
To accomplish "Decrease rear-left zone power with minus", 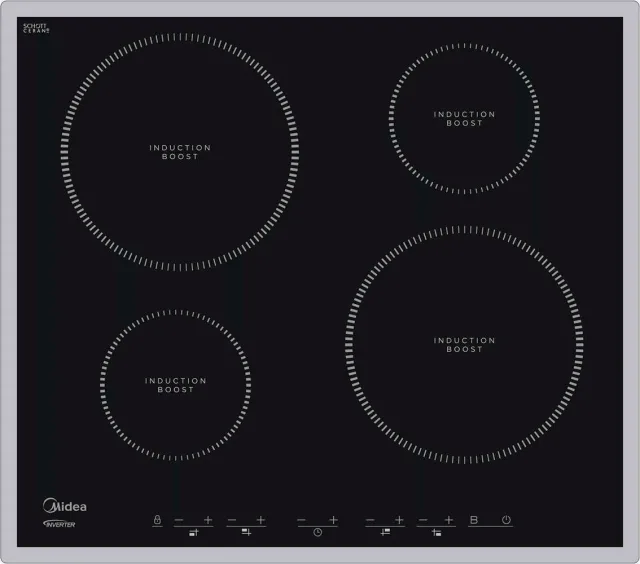I will [232, 520].
